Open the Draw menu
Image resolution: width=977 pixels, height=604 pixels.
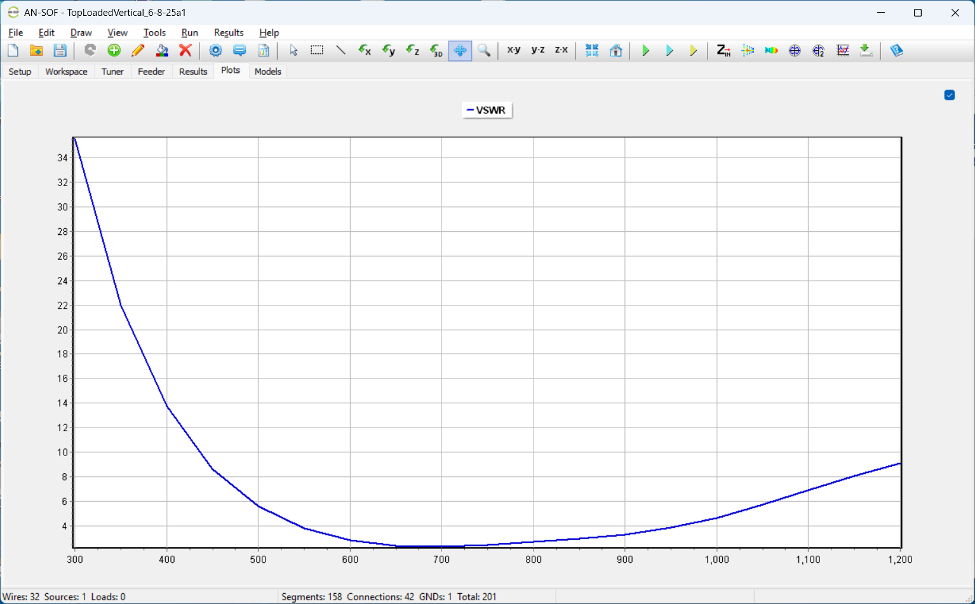[81, 32]
